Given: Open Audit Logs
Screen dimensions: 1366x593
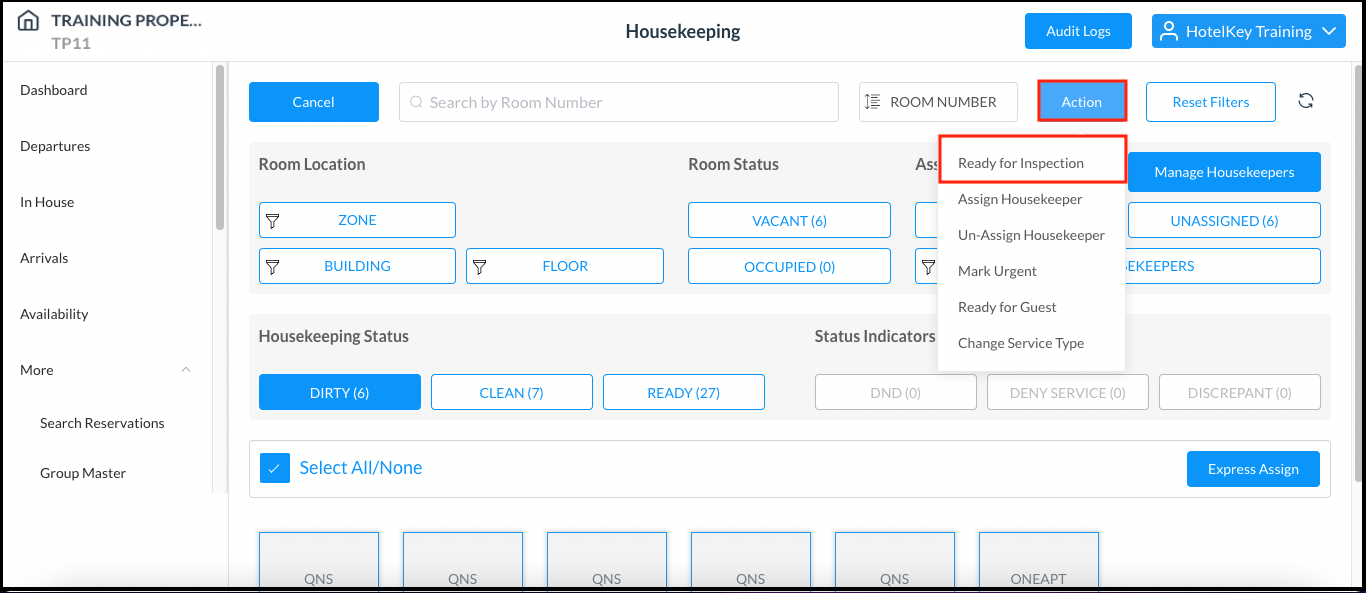Looking at the screenshot, I should coord(1078,31).
